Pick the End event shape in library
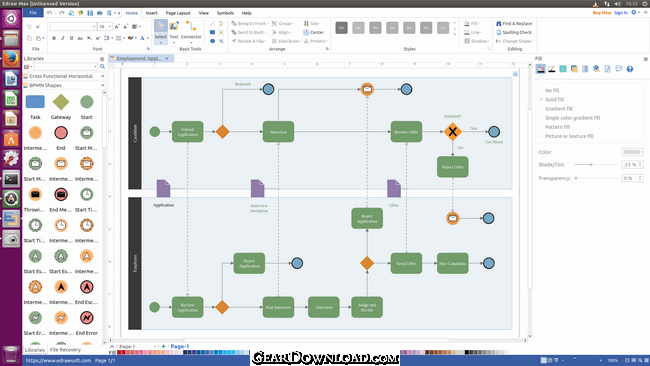Screen dimensions: 650x366 [x=61, y=137]
